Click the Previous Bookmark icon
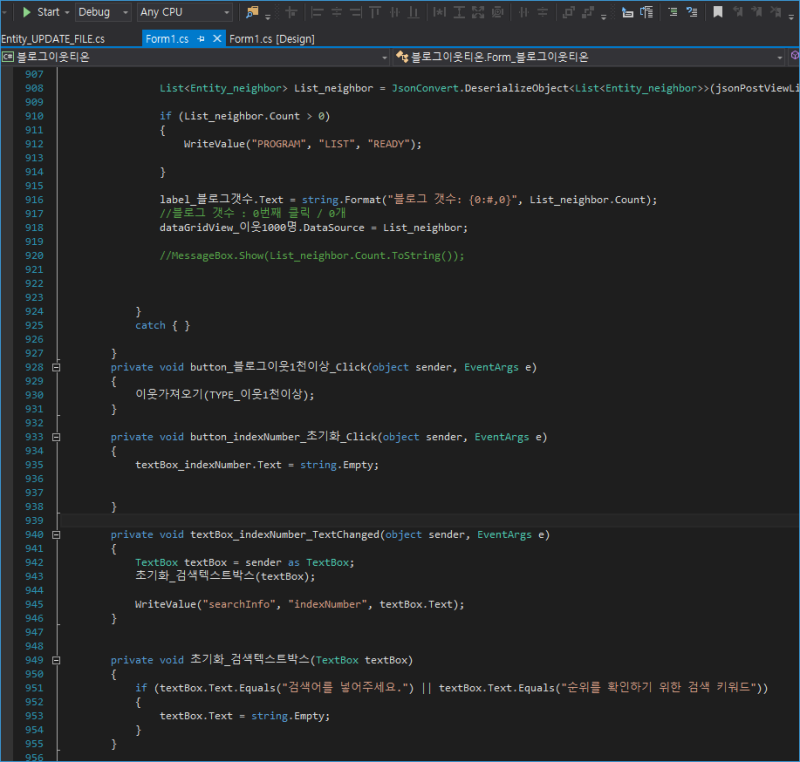This screenshot has height=762, width=800. pos(738,12)
